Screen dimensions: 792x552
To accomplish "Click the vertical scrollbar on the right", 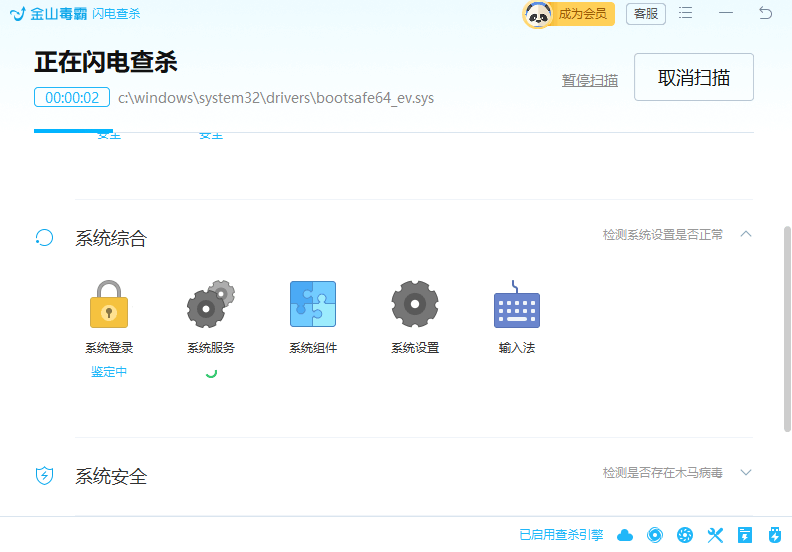I will 786,330.
